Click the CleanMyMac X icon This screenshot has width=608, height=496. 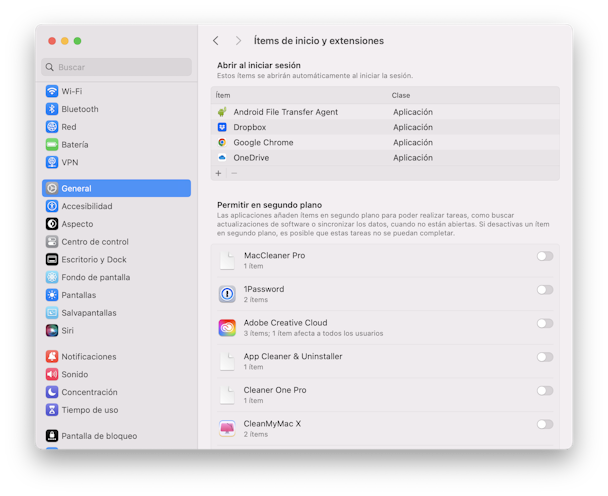[x=227, y=429]
